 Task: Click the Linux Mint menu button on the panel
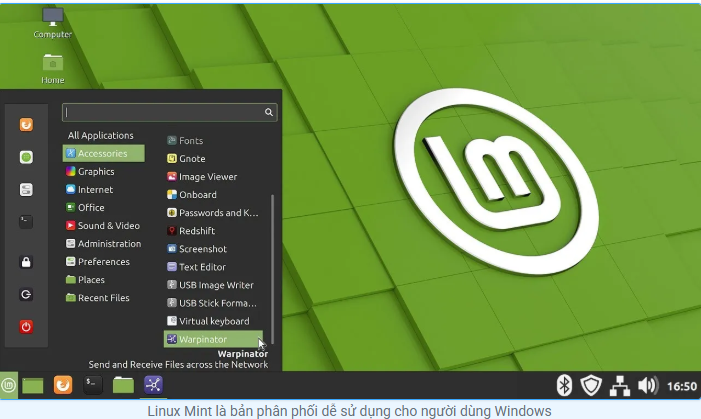(8, 385)
